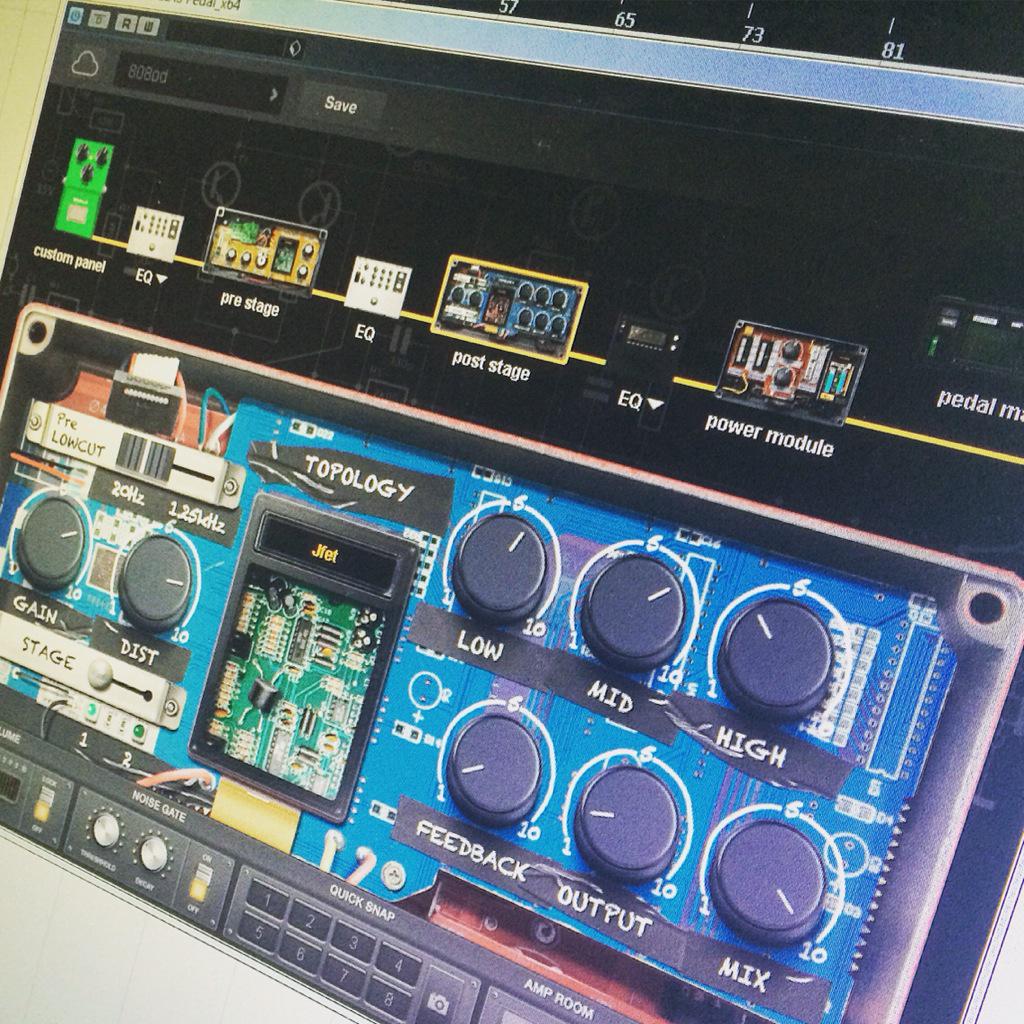Click the Save button
Image resolution: width=1024 pixels, height=1024 pixels.
(341, 104)
